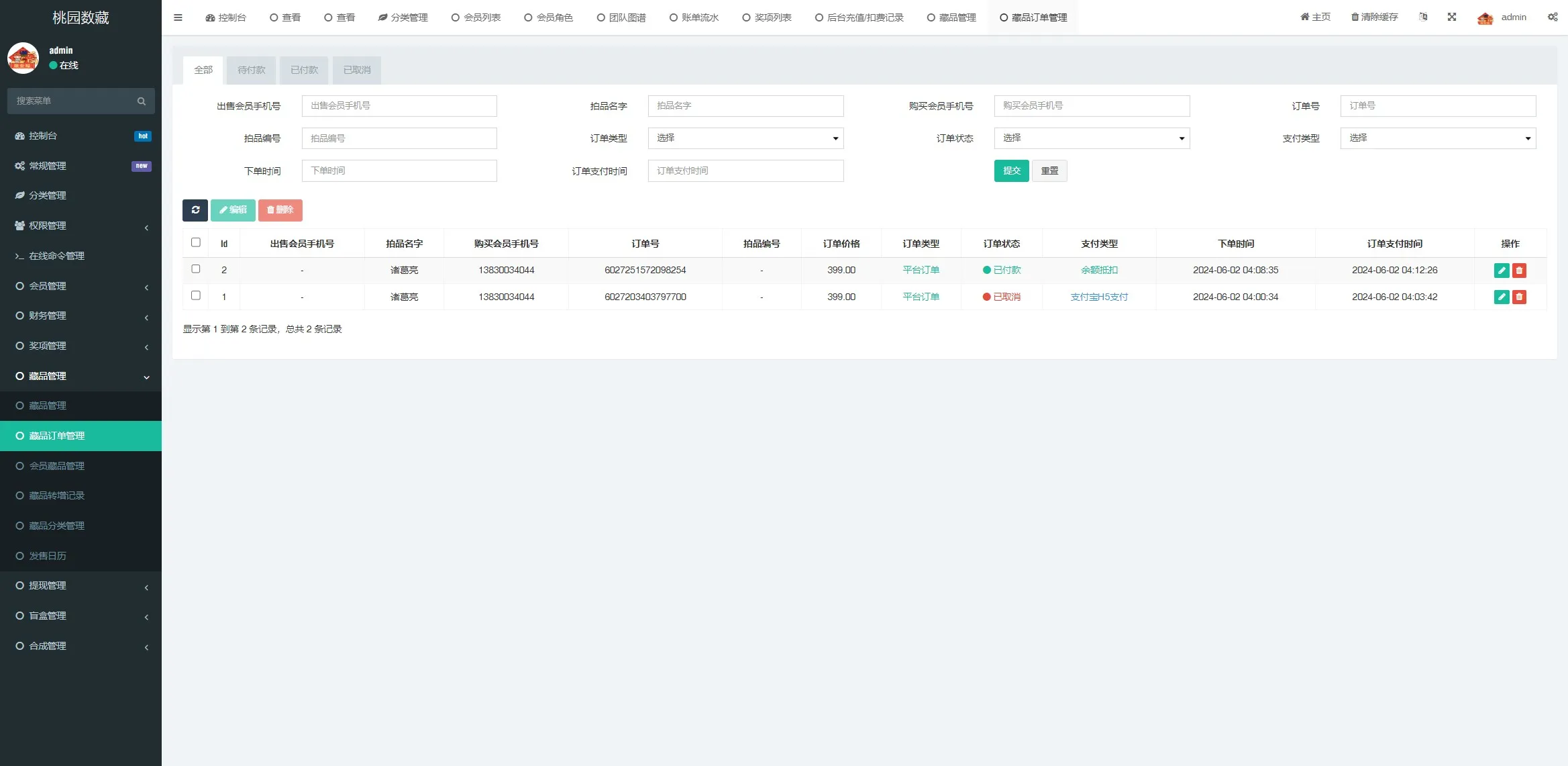This screenshot has width=1568, height=766.
Task: Click the admin avatar icon in top bar
Action: coord(1484,17)
